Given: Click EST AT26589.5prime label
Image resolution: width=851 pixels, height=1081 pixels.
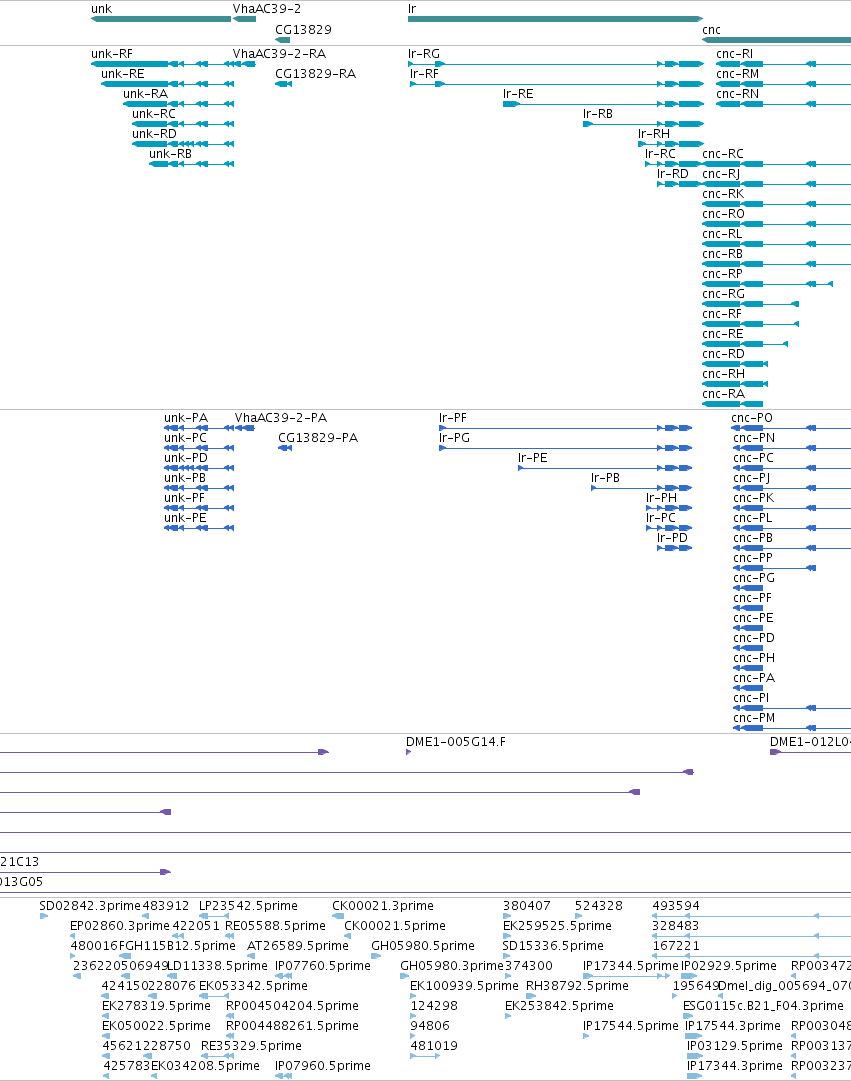Looking at the screenshot, I should point(298,946).
